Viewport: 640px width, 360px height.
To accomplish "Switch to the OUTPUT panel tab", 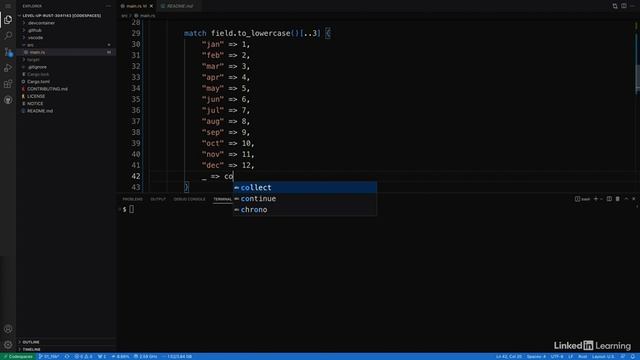I will 158,199.
